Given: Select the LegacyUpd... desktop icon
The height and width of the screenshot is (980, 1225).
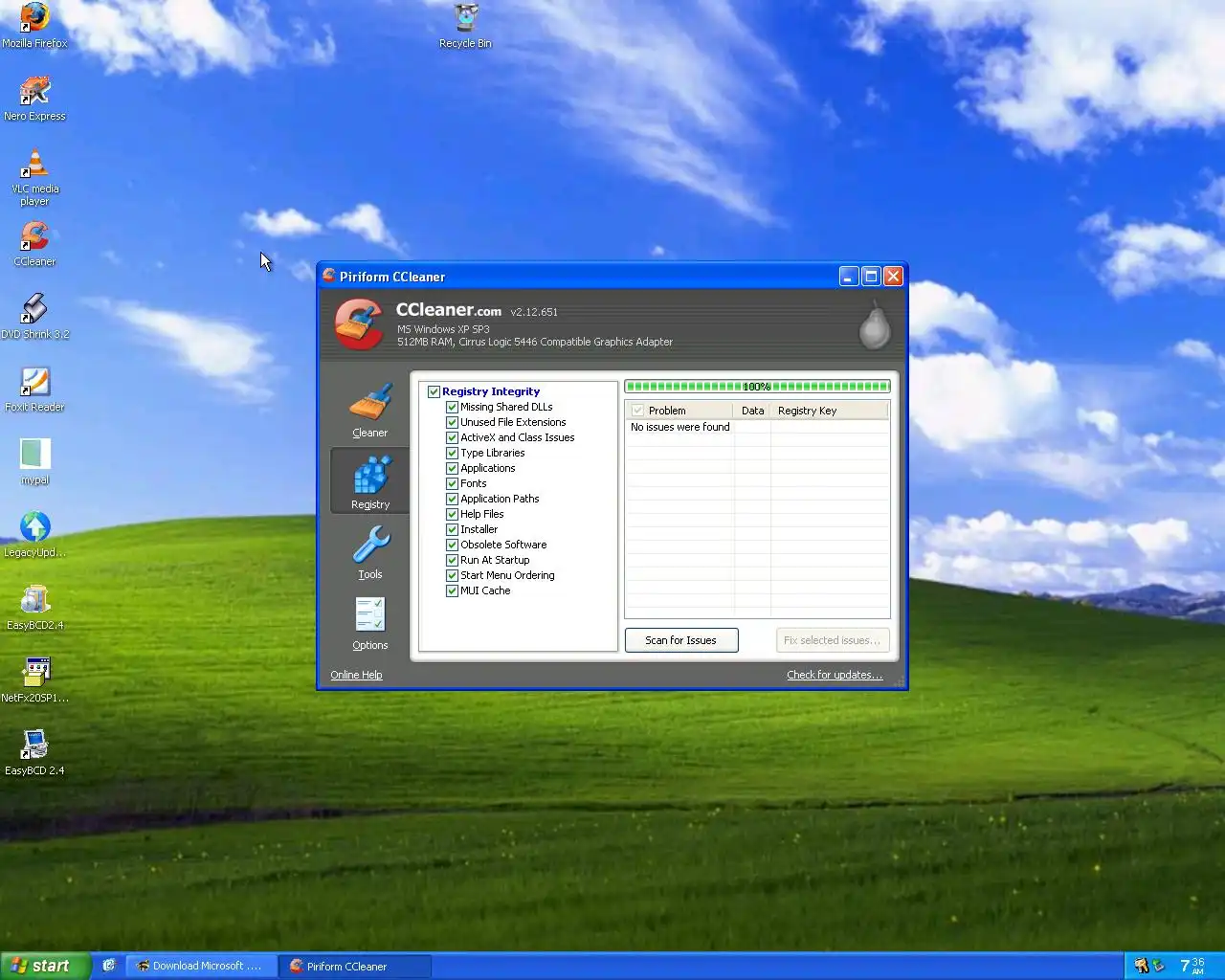Looking at the screenshot, I should tap(34, 535).
